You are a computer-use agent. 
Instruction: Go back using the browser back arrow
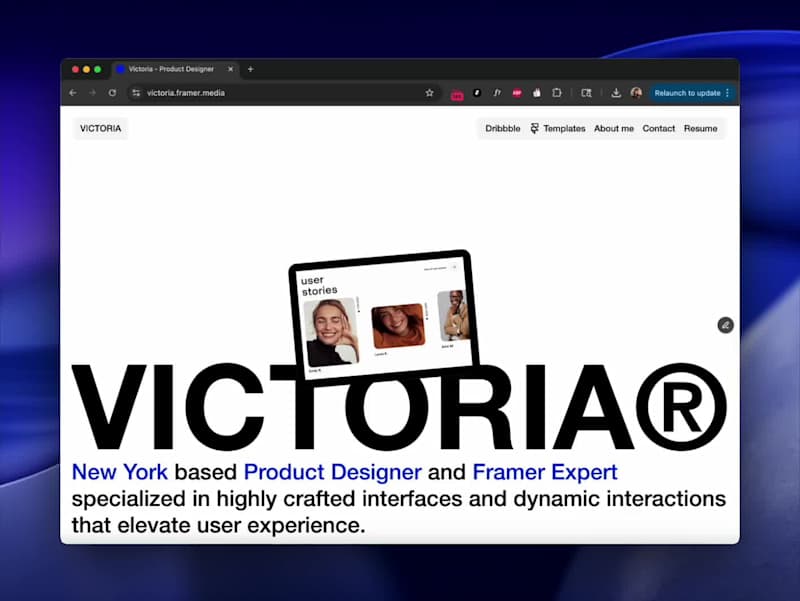[x=73, y=93]
